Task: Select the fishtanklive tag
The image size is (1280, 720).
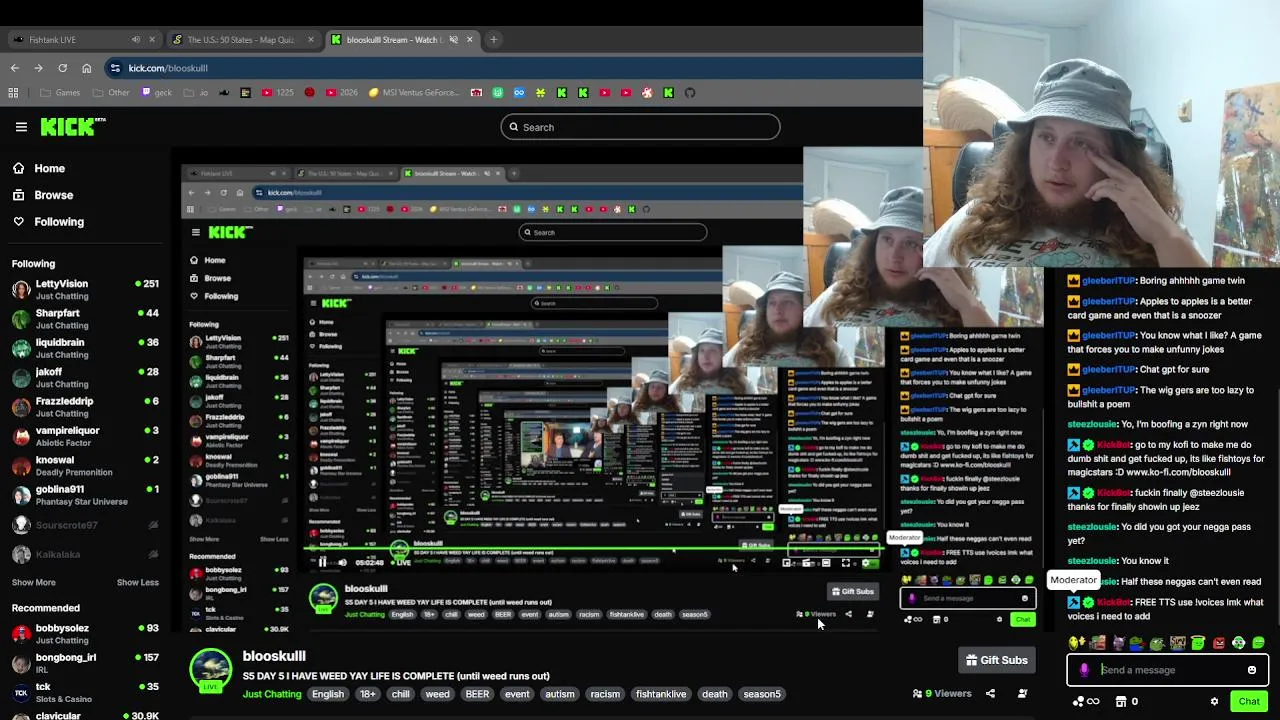Action: [x=661, y=694]
